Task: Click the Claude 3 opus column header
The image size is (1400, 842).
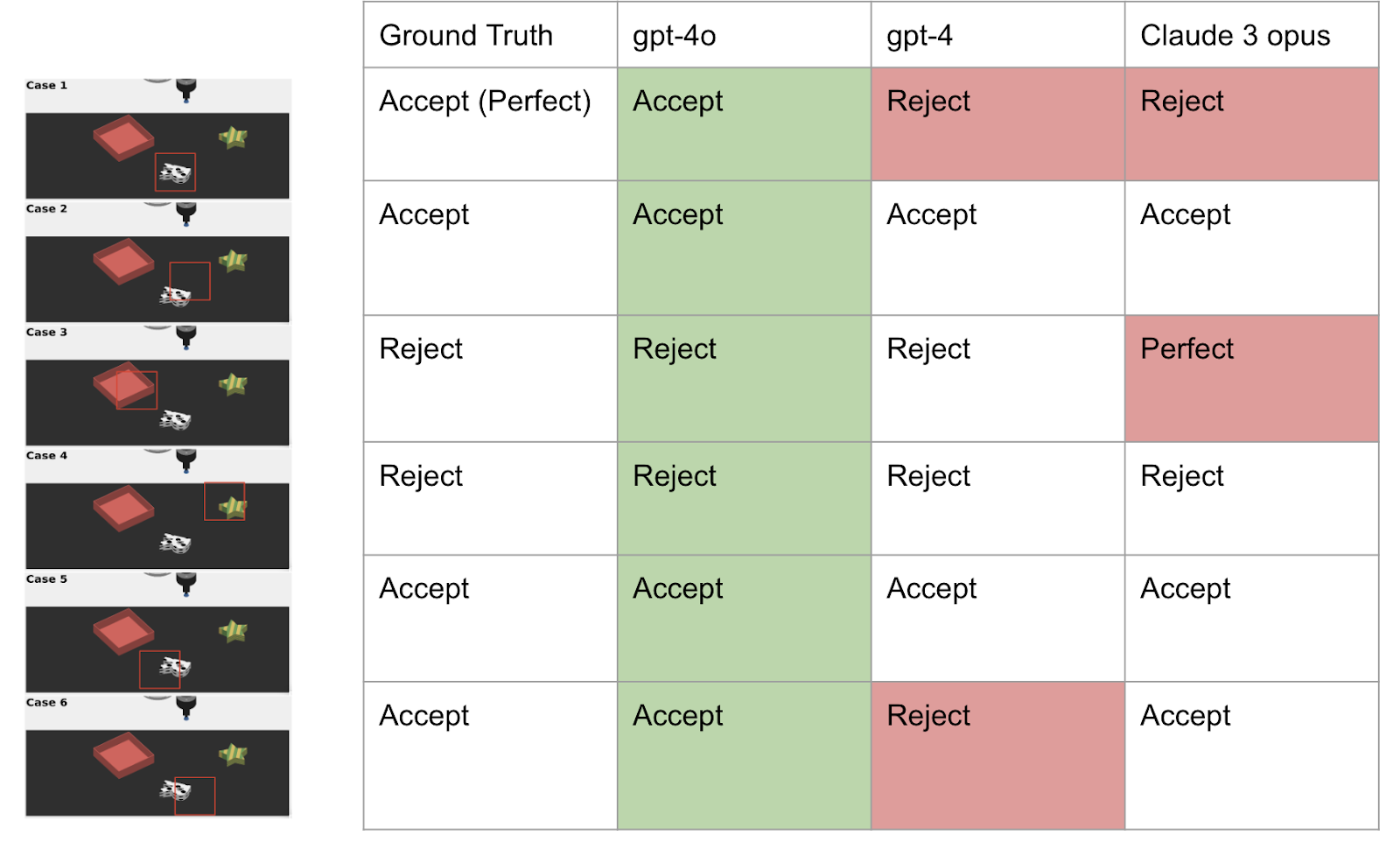Action: [x=1251, y=35]
